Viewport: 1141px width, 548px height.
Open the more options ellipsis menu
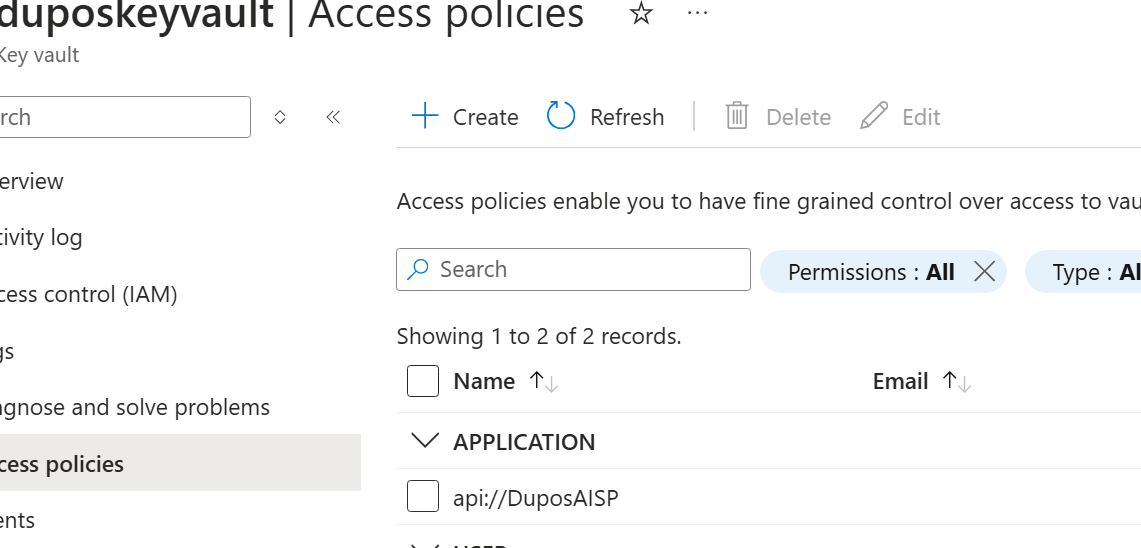697,12
